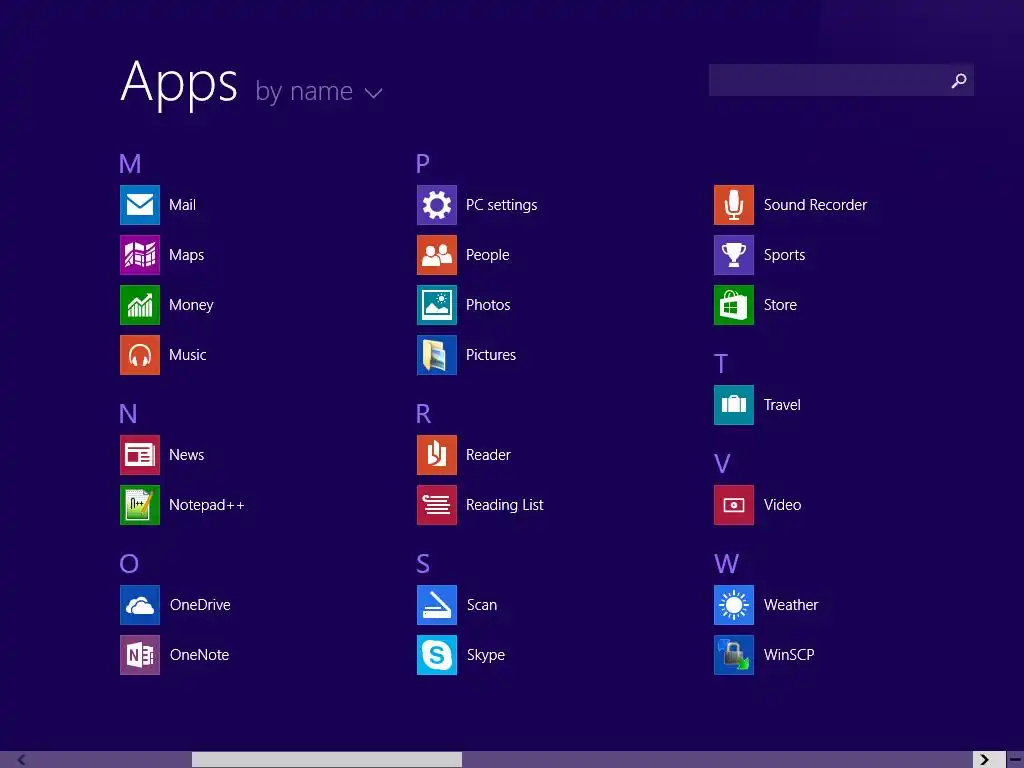1024x768 pixels.
Task: Open Sound Recorder microphone icon
Action: [x=734, y=205]
